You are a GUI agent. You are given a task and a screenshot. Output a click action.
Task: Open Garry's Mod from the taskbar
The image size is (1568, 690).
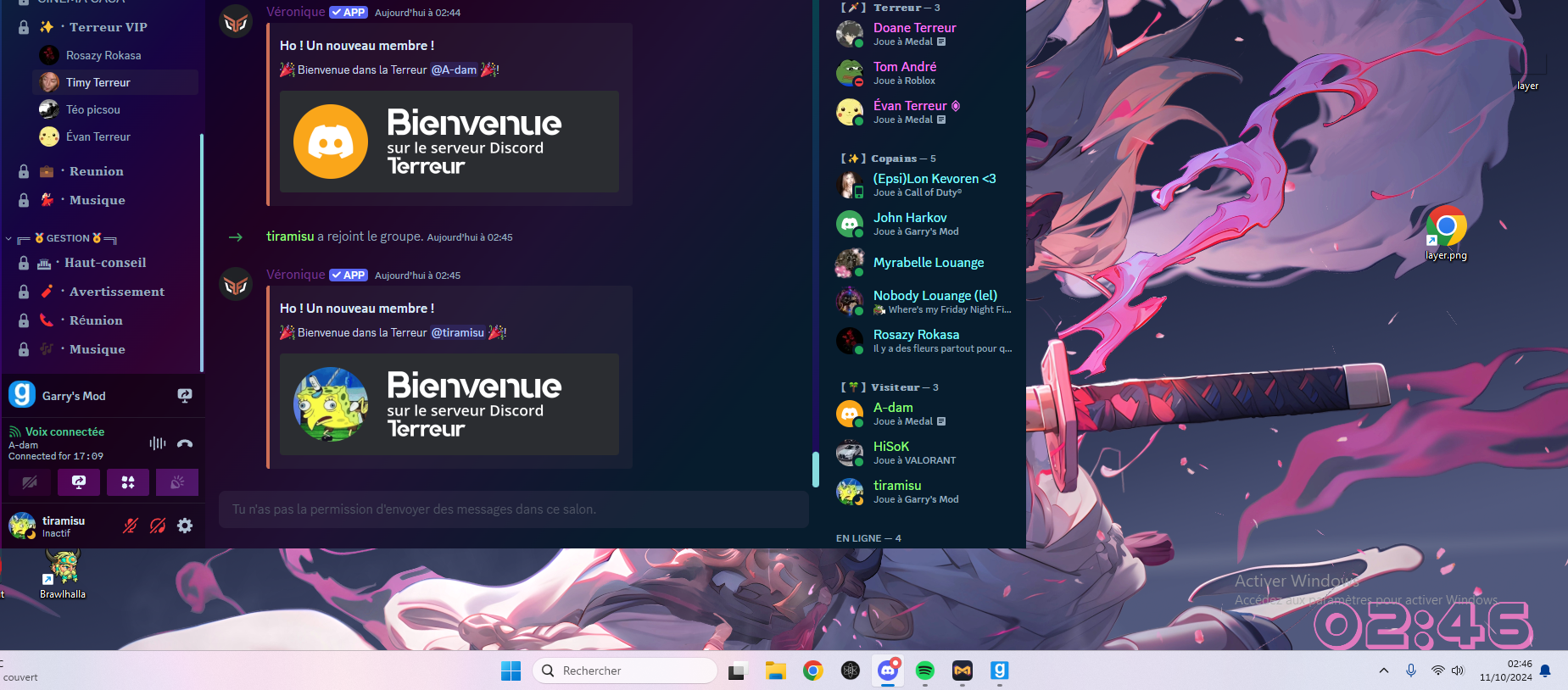pyautogui.click(x=1000, y=671)
